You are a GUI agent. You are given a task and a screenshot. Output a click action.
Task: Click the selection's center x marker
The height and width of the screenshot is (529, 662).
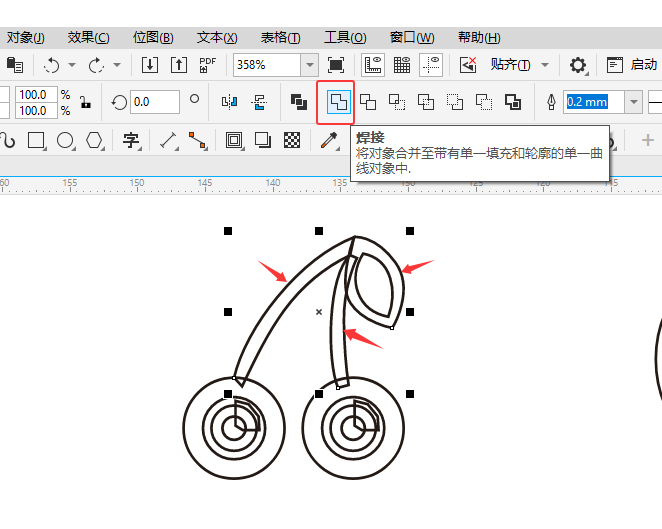point(319,312)
